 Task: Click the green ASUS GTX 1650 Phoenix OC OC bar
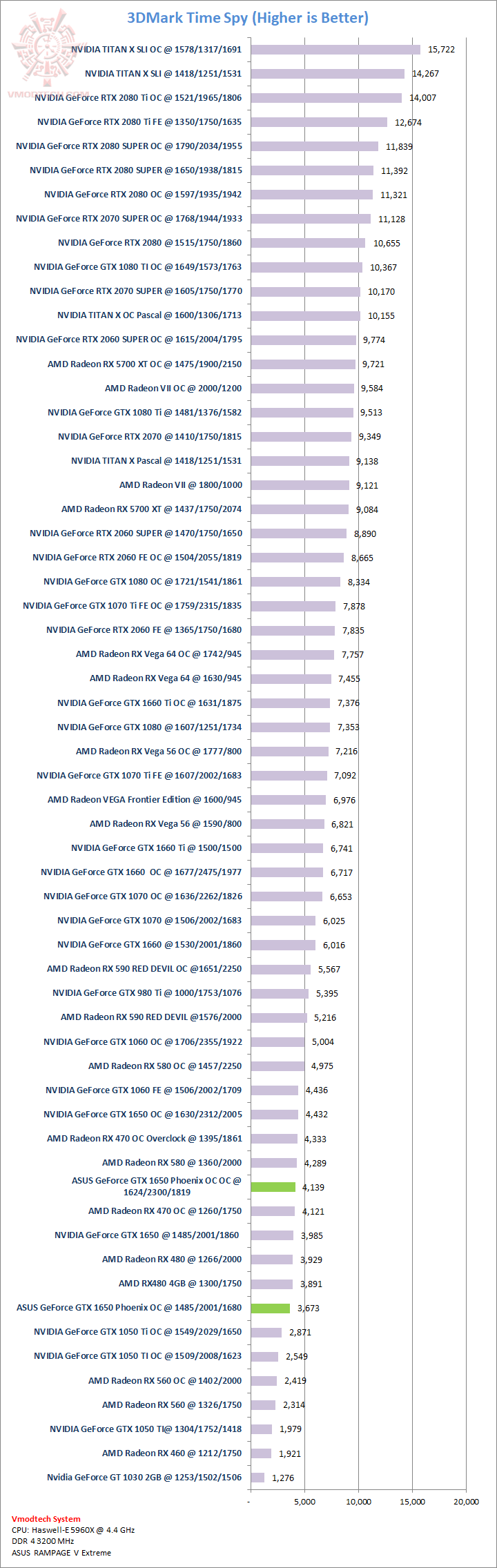pyautogui.click(x=273, y=1187)
